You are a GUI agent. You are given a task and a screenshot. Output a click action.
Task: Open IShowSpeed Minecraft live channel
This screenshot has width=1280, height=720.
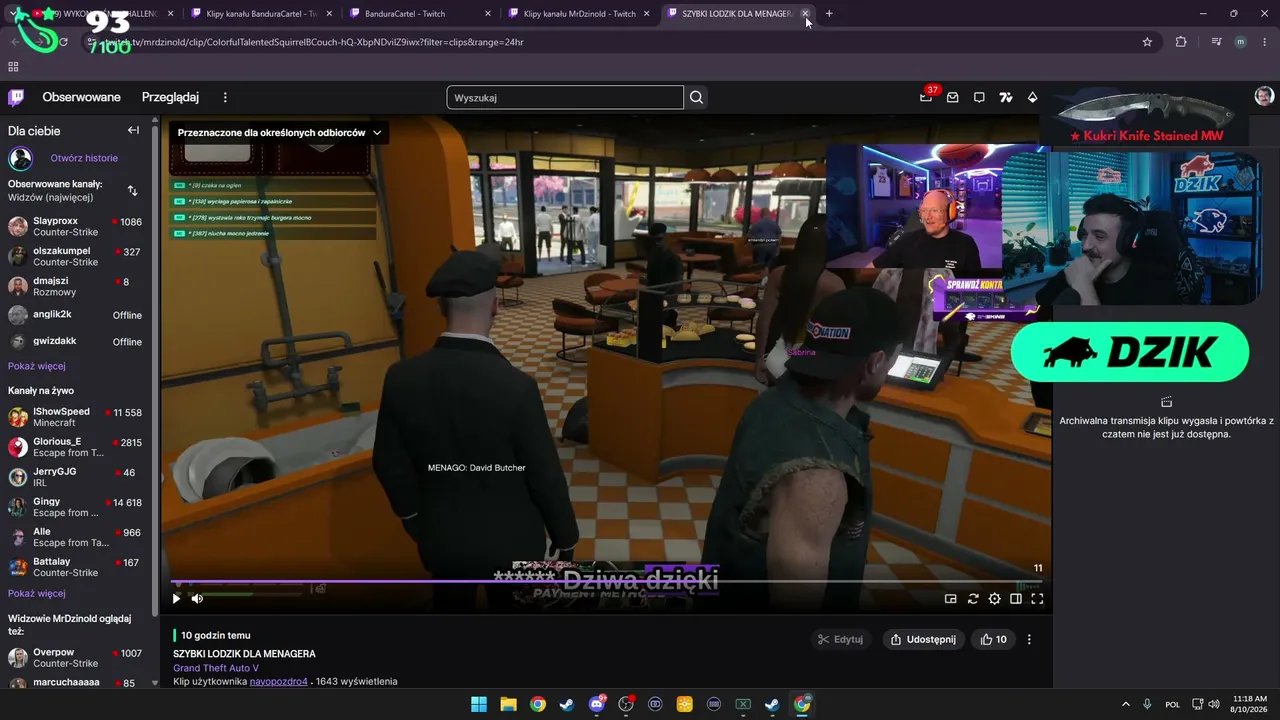coord(76,417)
